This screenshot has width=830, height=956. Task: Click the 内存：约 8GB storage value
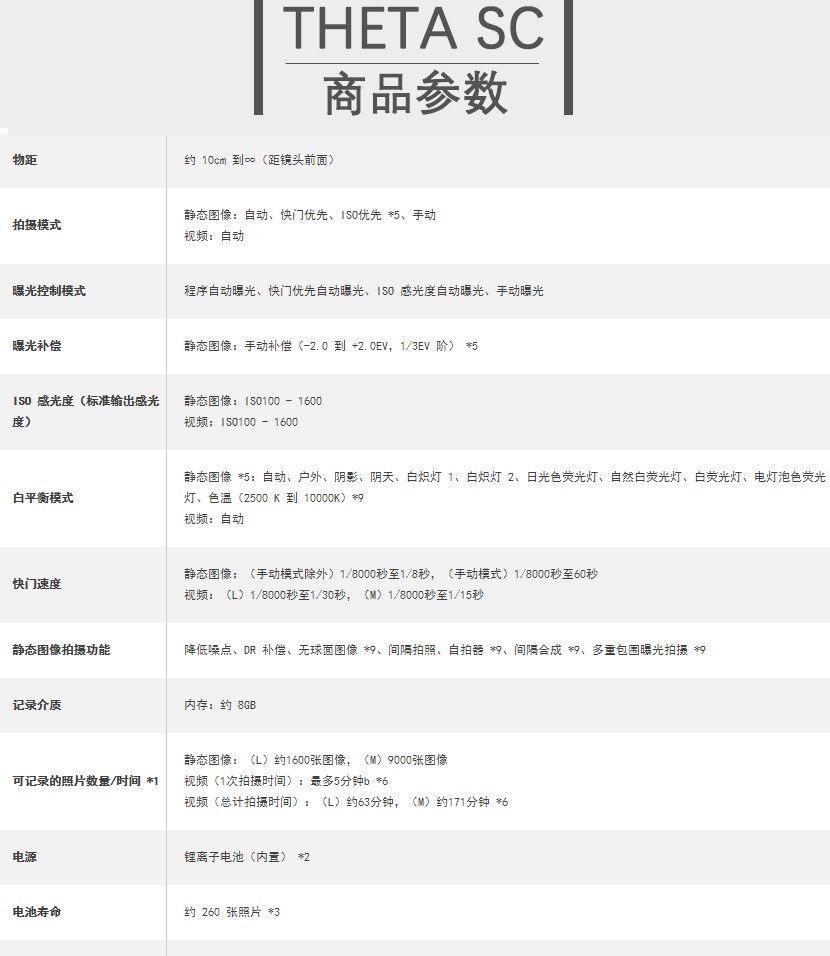pyautogui.click(x=220, y=705)
